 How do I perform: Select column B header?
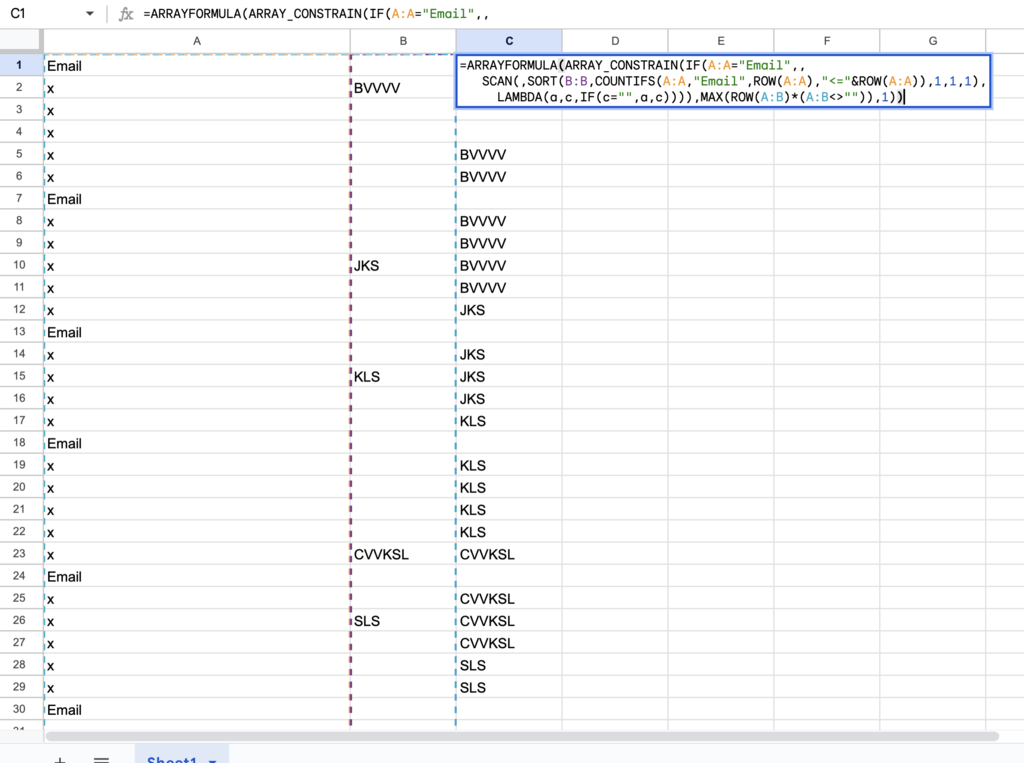403,41
